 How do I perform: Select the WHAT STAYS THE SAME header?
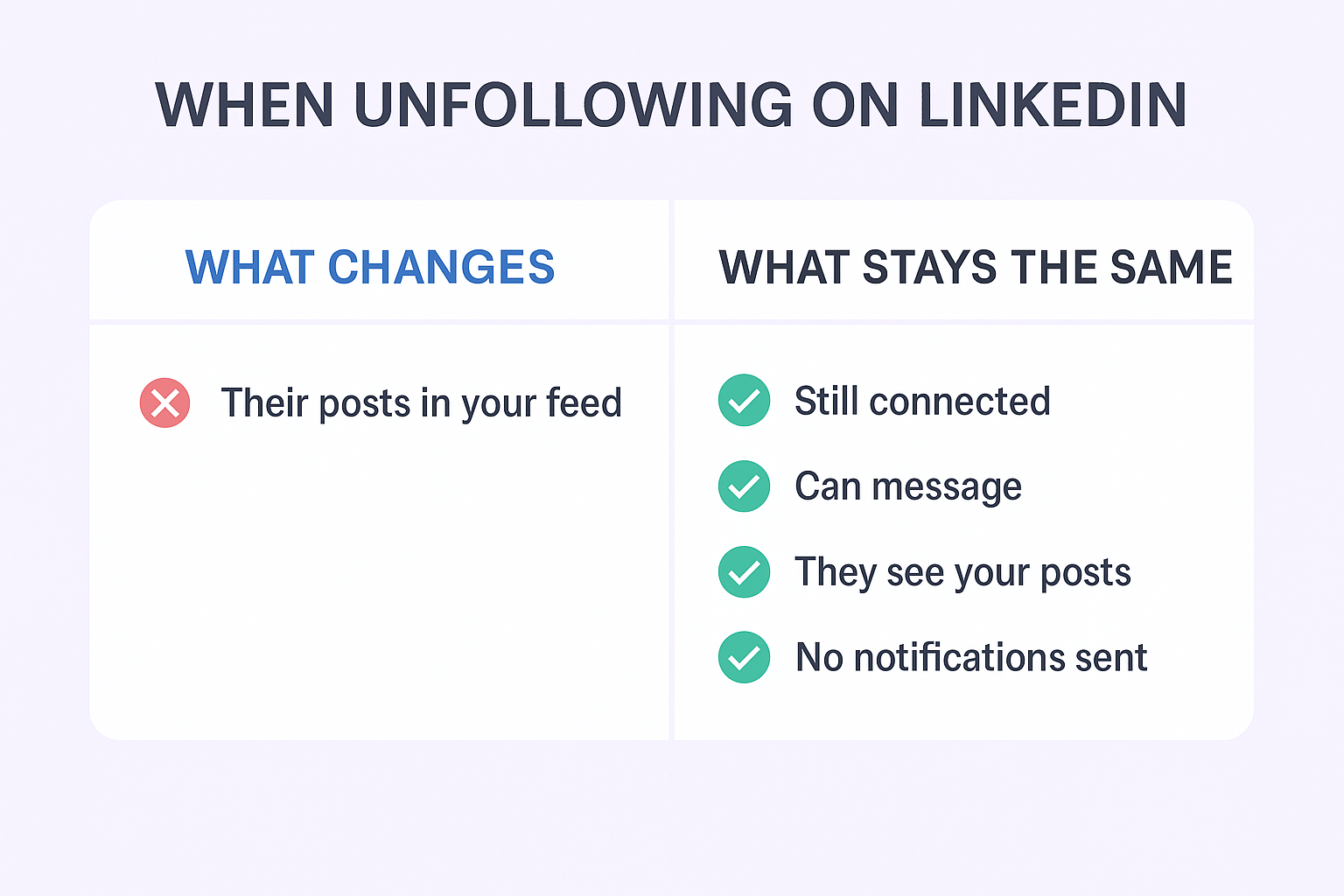coord(975,267)
